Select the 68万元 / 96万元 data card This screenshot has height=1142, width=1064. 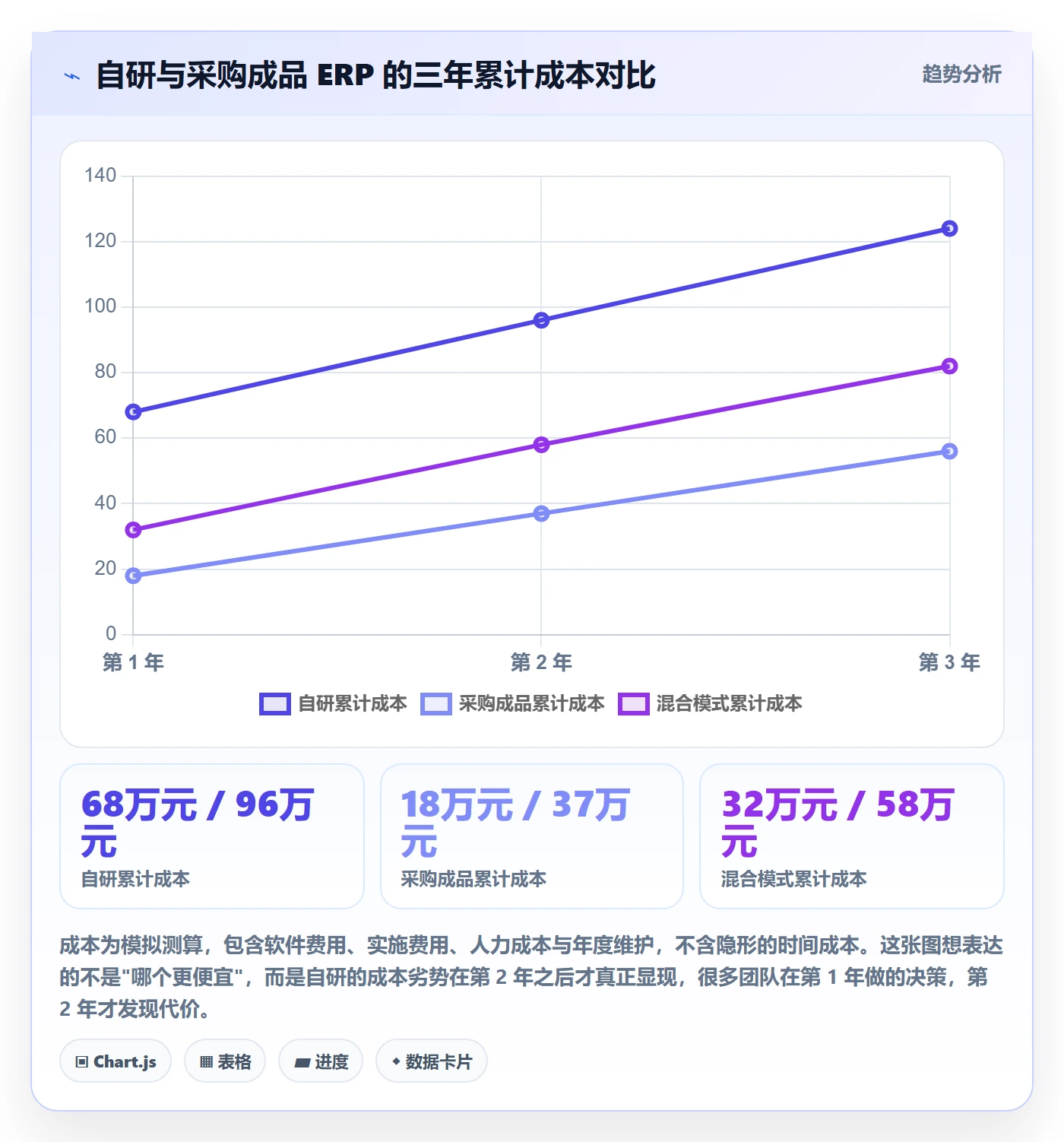[212, 836]
